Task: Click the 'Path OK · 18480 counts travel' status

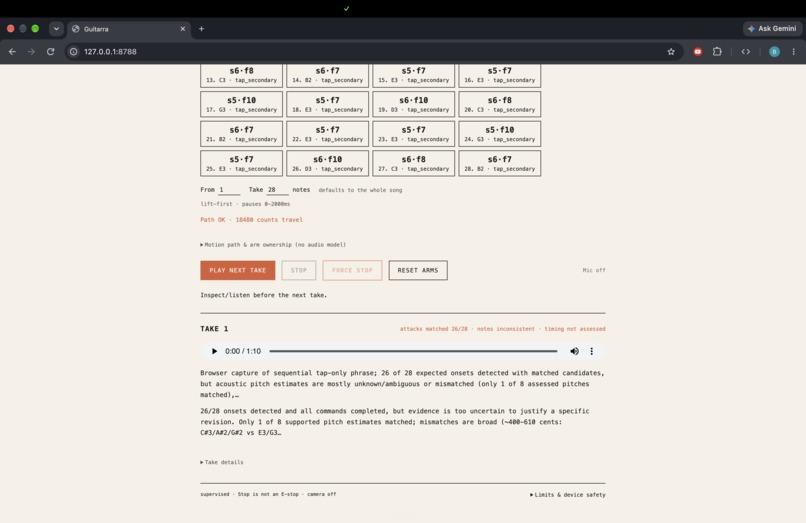Action: (x=251, y=220)
